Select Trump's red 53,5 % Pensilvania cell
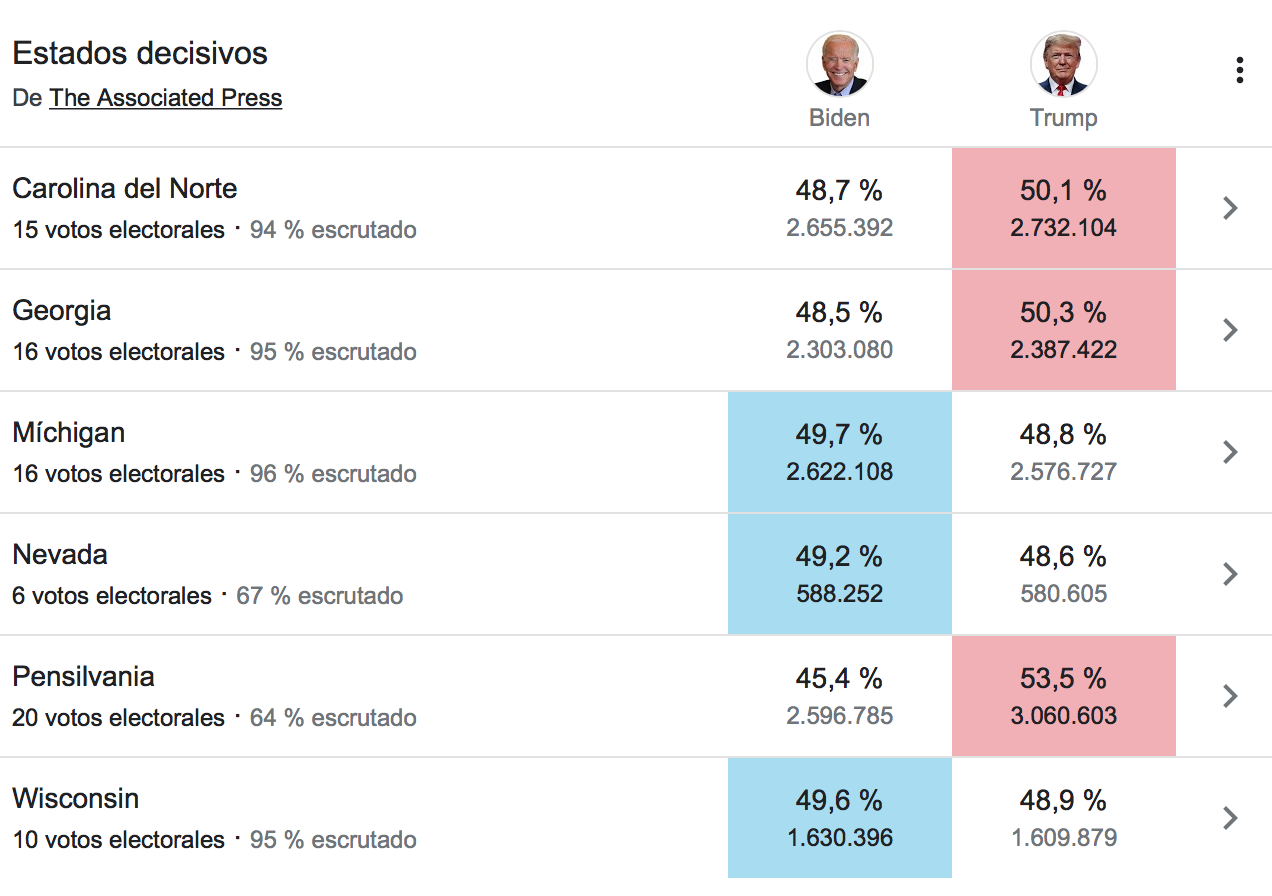This screenshot has height=896, width=1272. click(1064, 696)
